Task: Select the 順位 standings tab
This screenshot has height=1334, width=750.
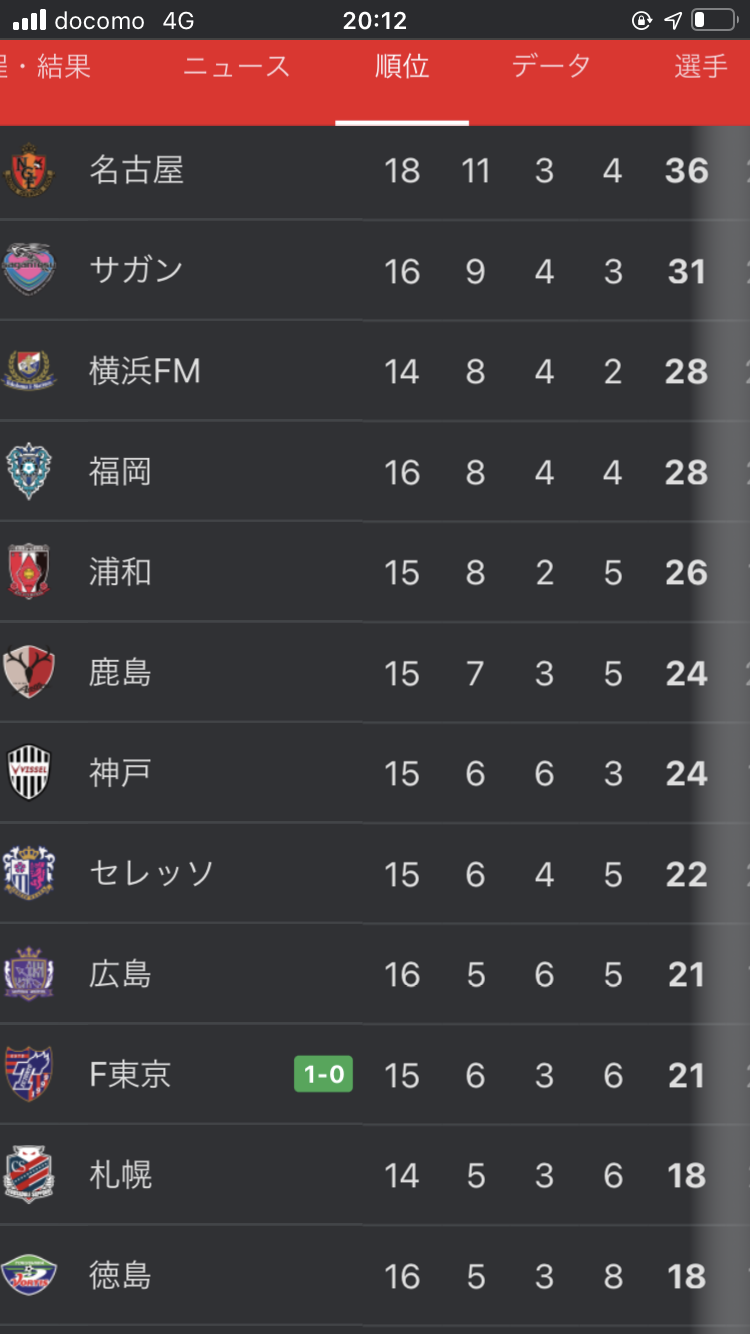Action: point(402,67)
